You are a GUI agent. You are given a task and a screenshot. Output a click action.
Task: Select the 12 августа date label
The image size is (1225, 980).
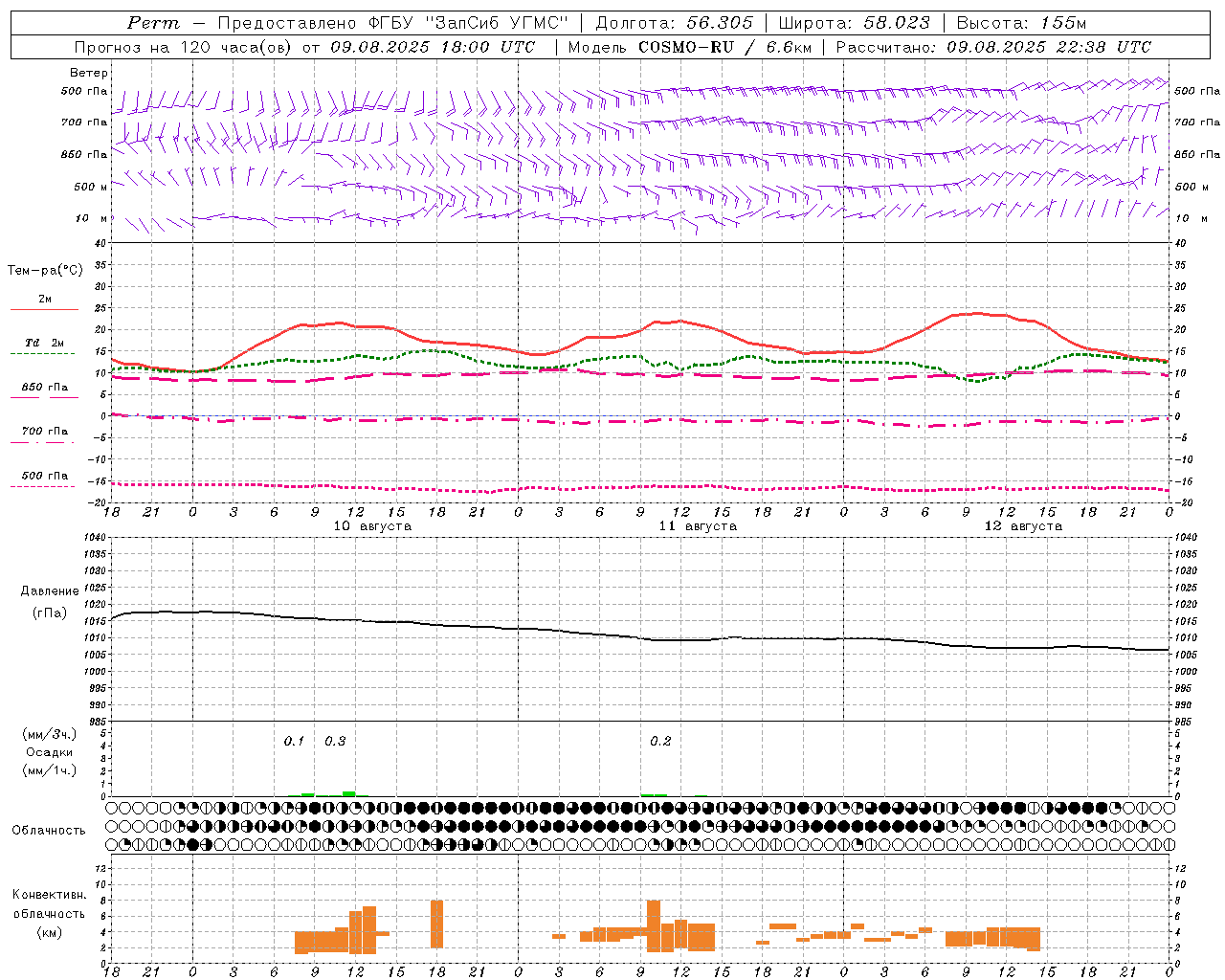(x=1023, y=526)
